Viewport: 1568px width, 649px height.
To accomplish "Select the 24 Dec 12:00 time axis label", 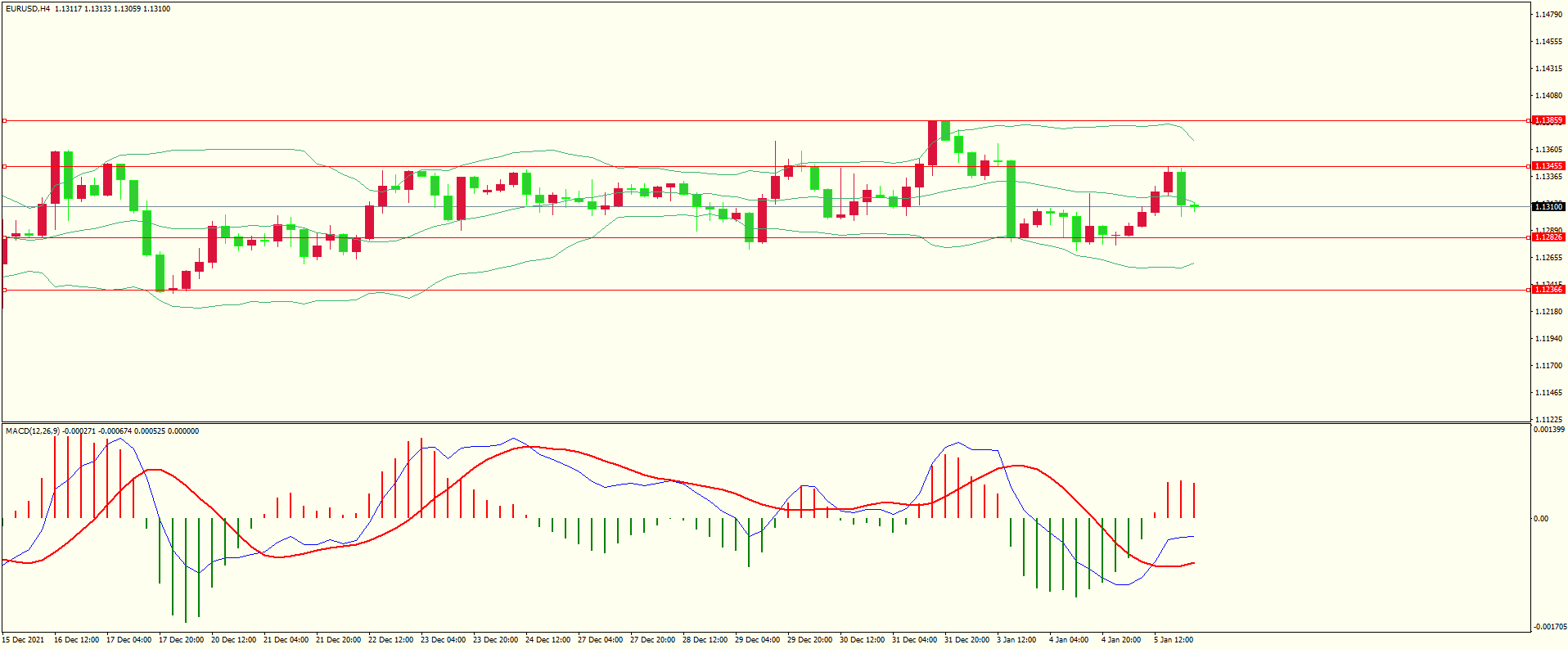I will pyautogui.click(x=547, y=640).
